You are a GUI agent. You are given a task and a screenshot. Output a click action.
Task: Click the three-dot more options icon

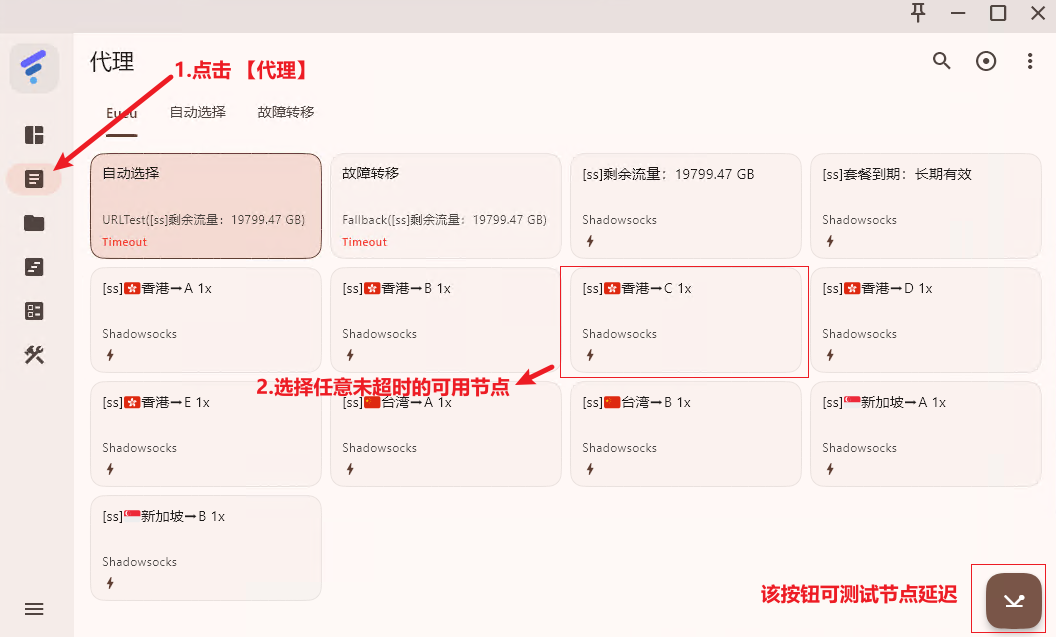click(1030, 61)
